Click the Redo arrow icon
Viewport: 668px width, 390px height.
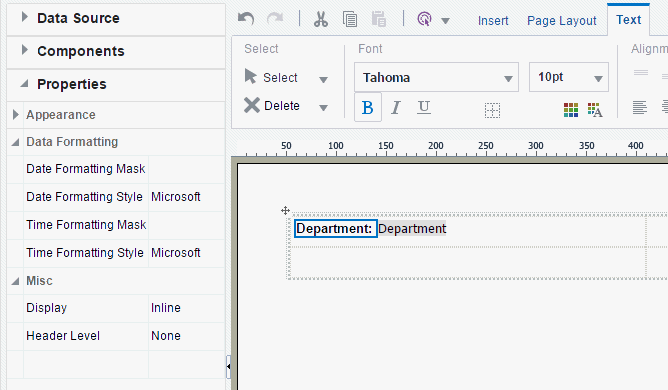coord(275,19)
